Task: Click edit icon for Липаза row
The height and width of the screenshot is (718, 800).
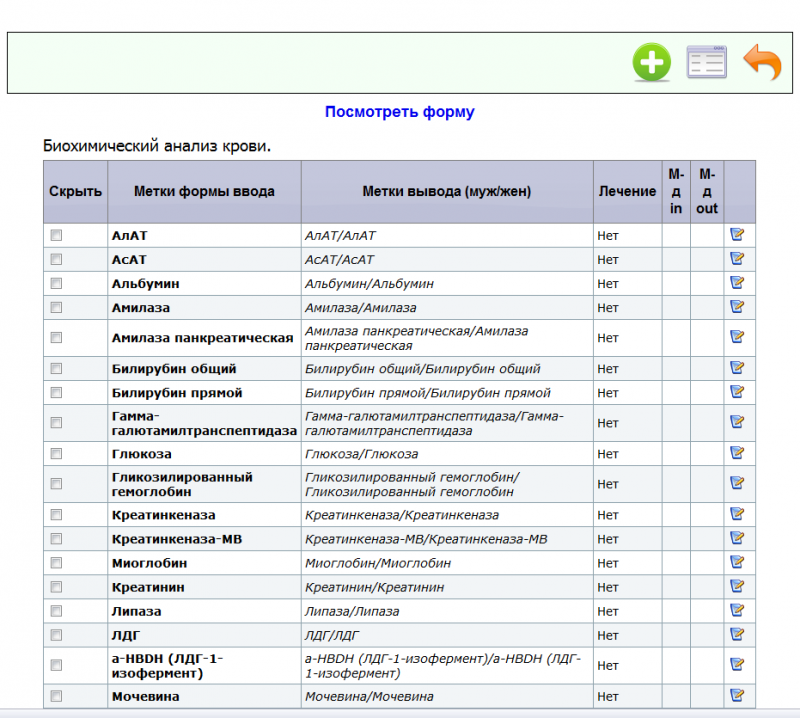Action: (738, 610)
